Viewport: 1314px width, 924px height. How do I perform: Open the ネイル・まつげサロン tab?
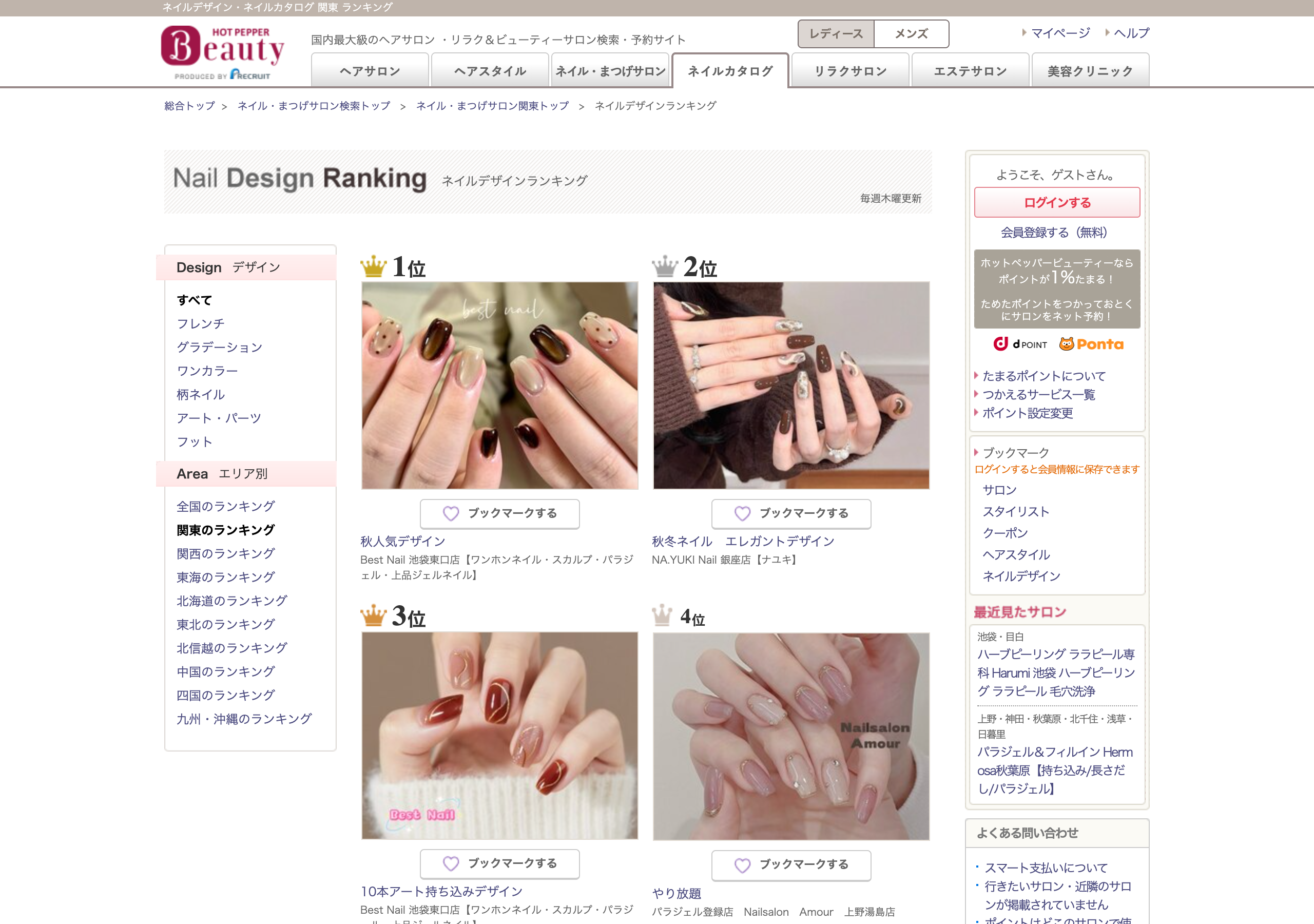pyautogui.click(x=610, y=70)
